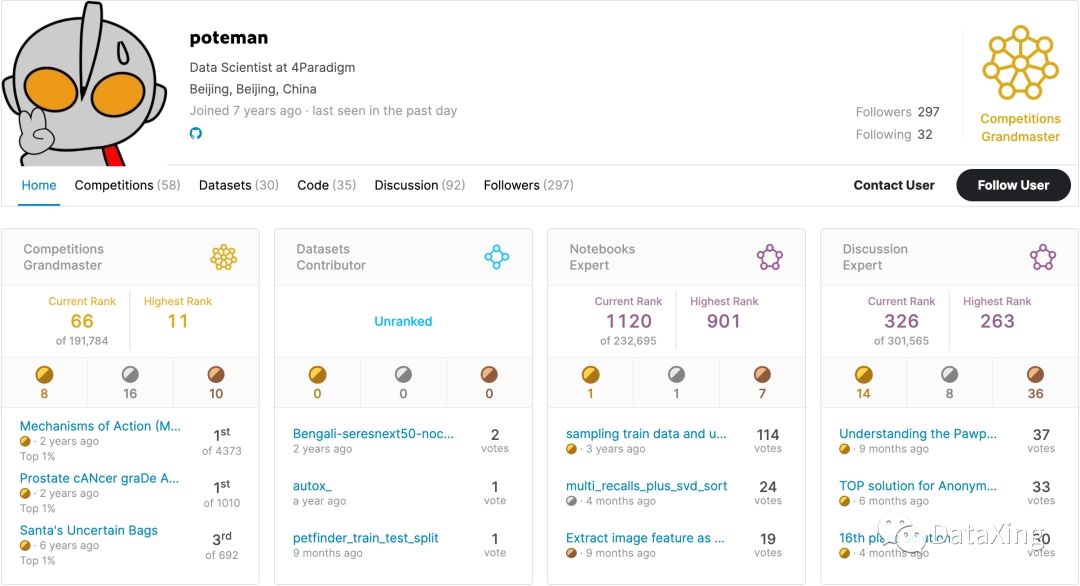
Task: Open the Unranked link on the Datasets card
Action: (x=403, y=321)
